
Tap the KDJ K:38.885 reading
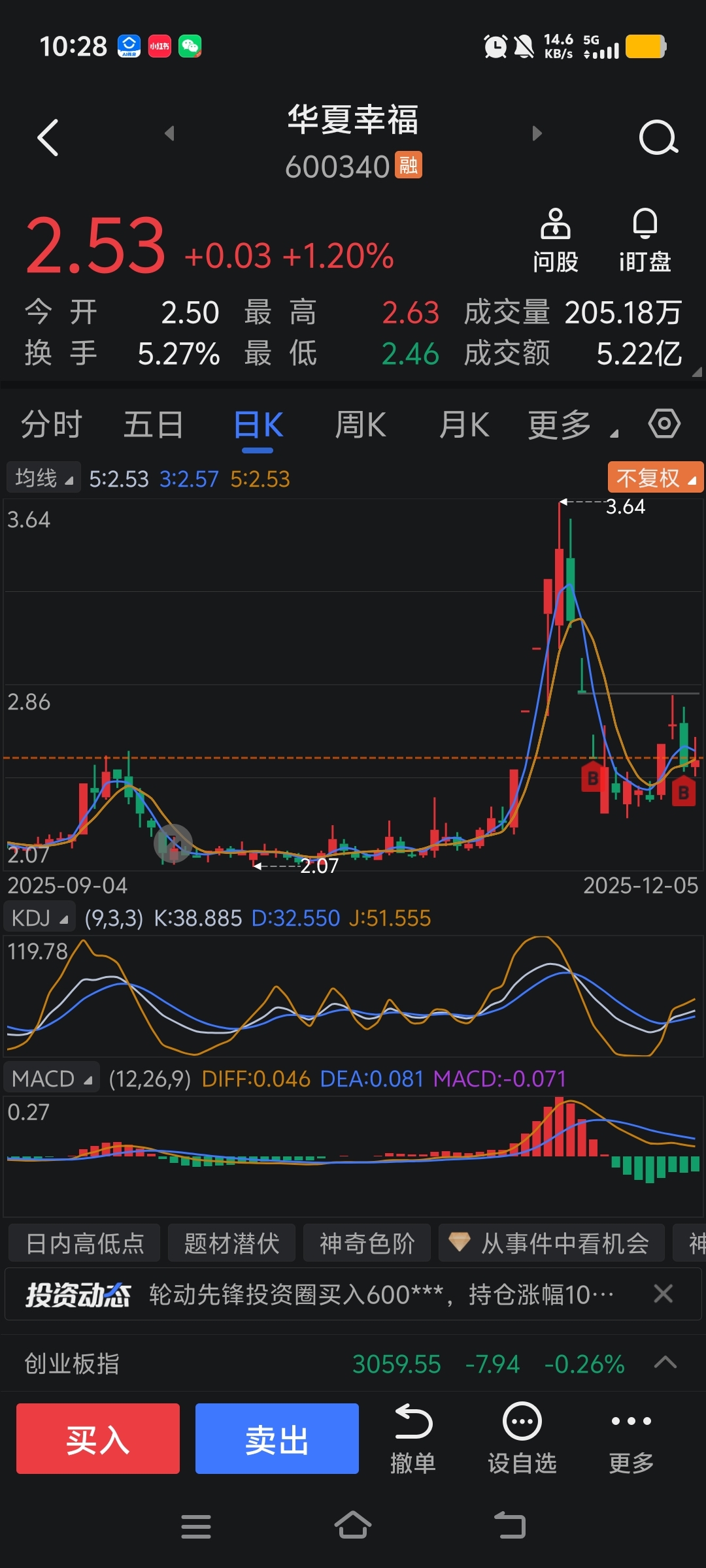198,918
